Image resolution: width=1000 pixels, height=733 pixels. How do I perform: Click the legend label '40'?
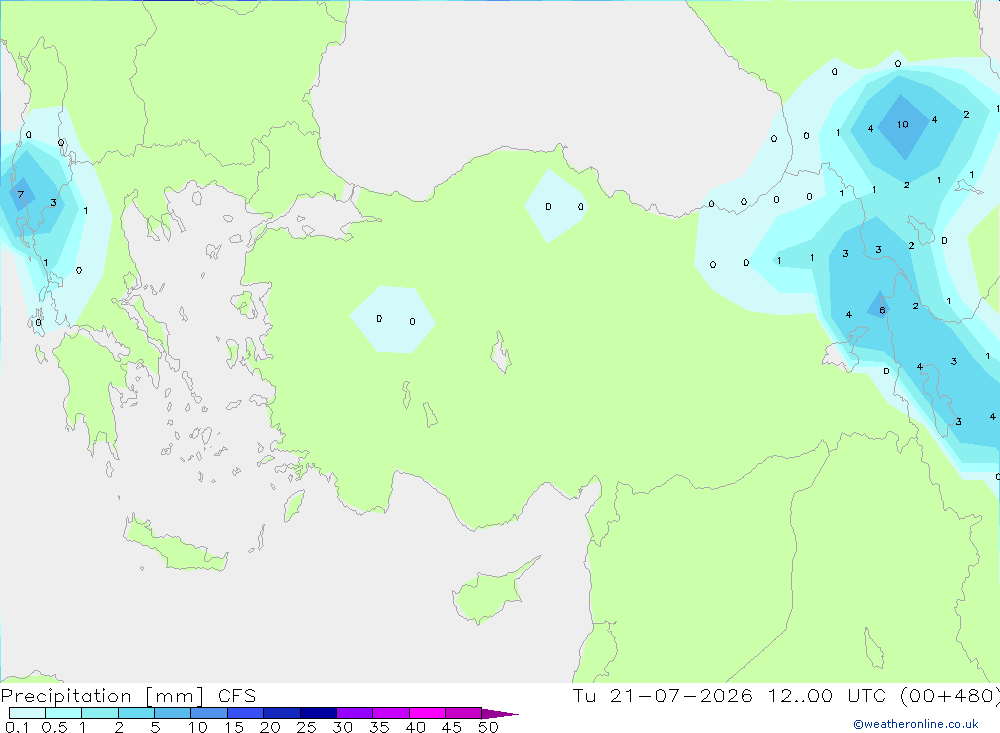click(x=415, y=727)
